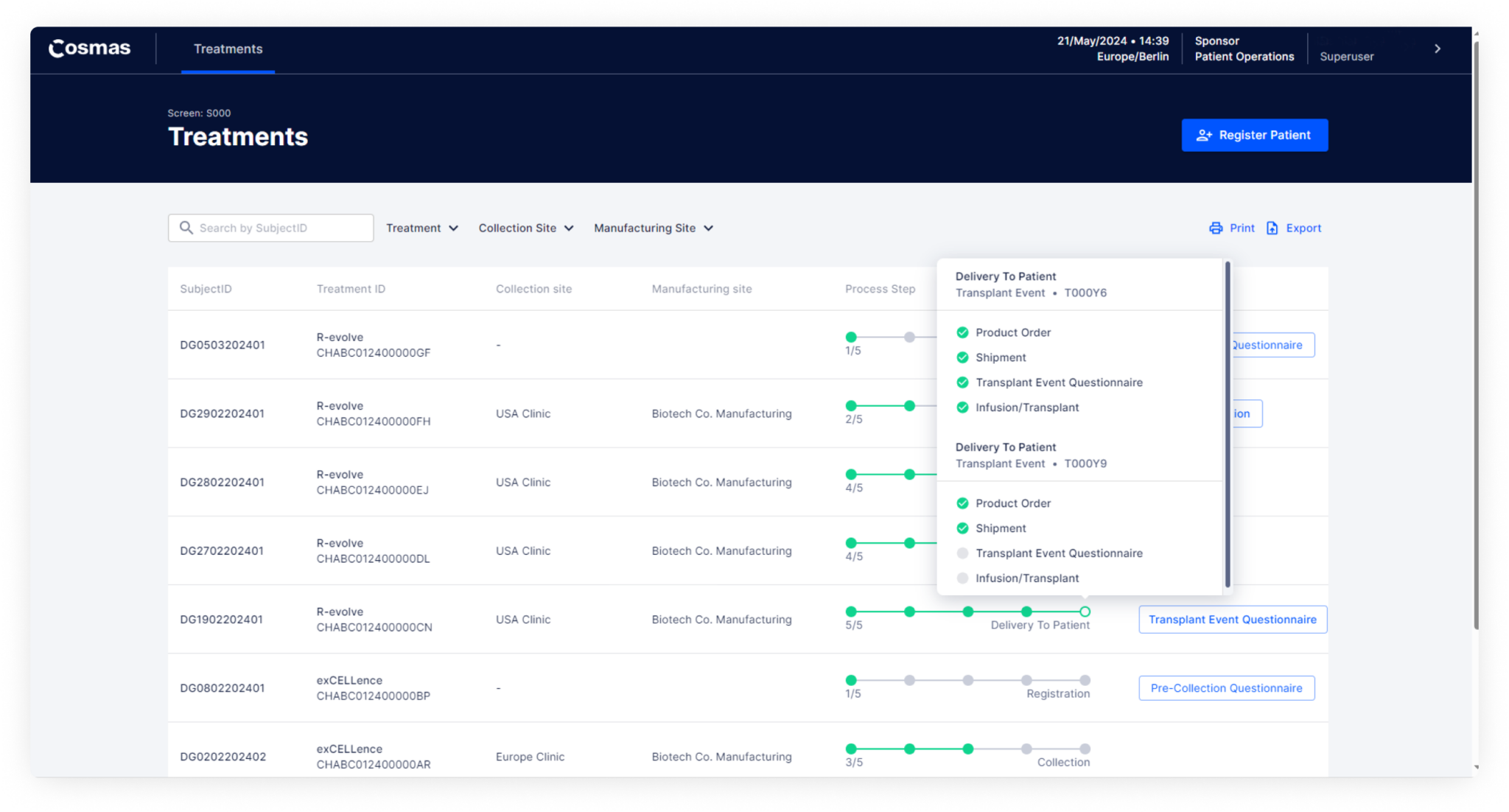Screen dimensions: 1509x812
Task: Expand the Manufacturing Site dropdown
Action: (x=653, y=228)
